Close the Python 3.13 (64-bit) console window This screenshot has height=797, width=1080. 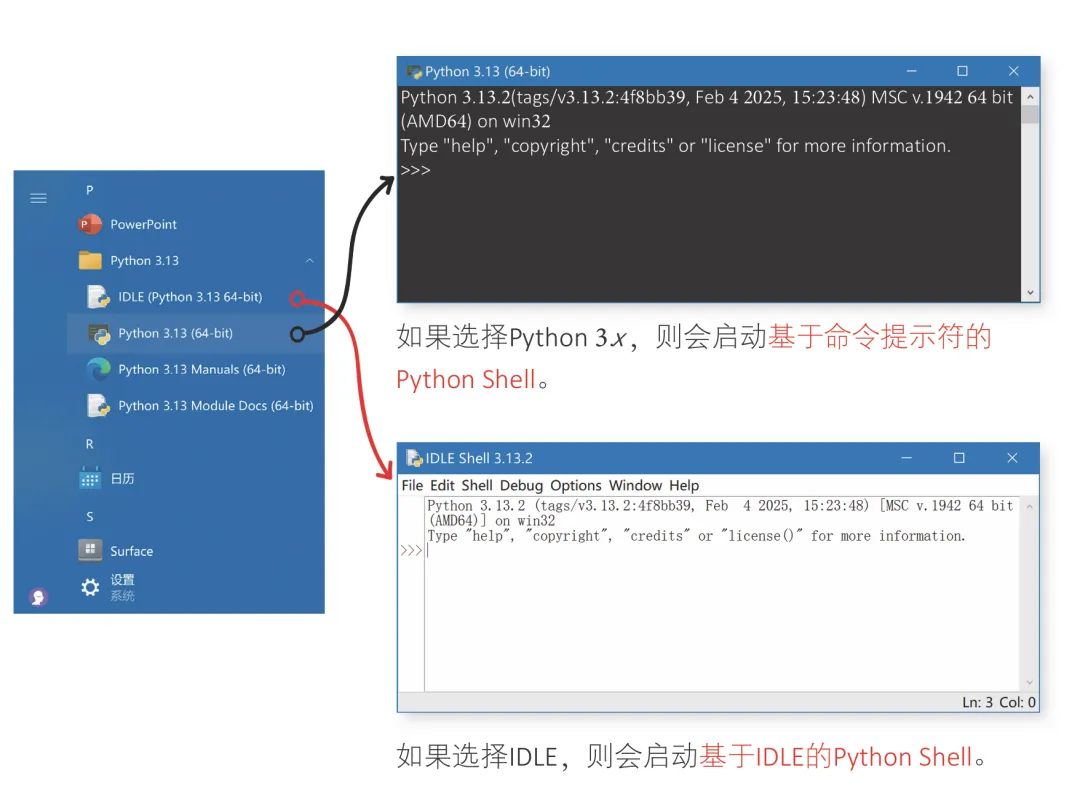1013,71
